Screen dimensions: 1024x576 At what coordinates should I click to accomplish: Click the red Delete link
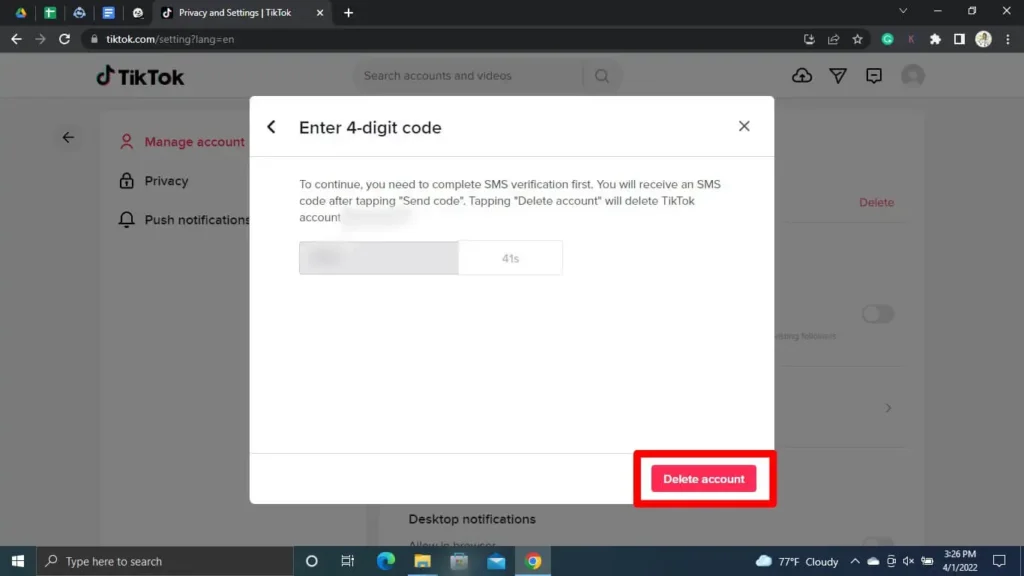876,202
